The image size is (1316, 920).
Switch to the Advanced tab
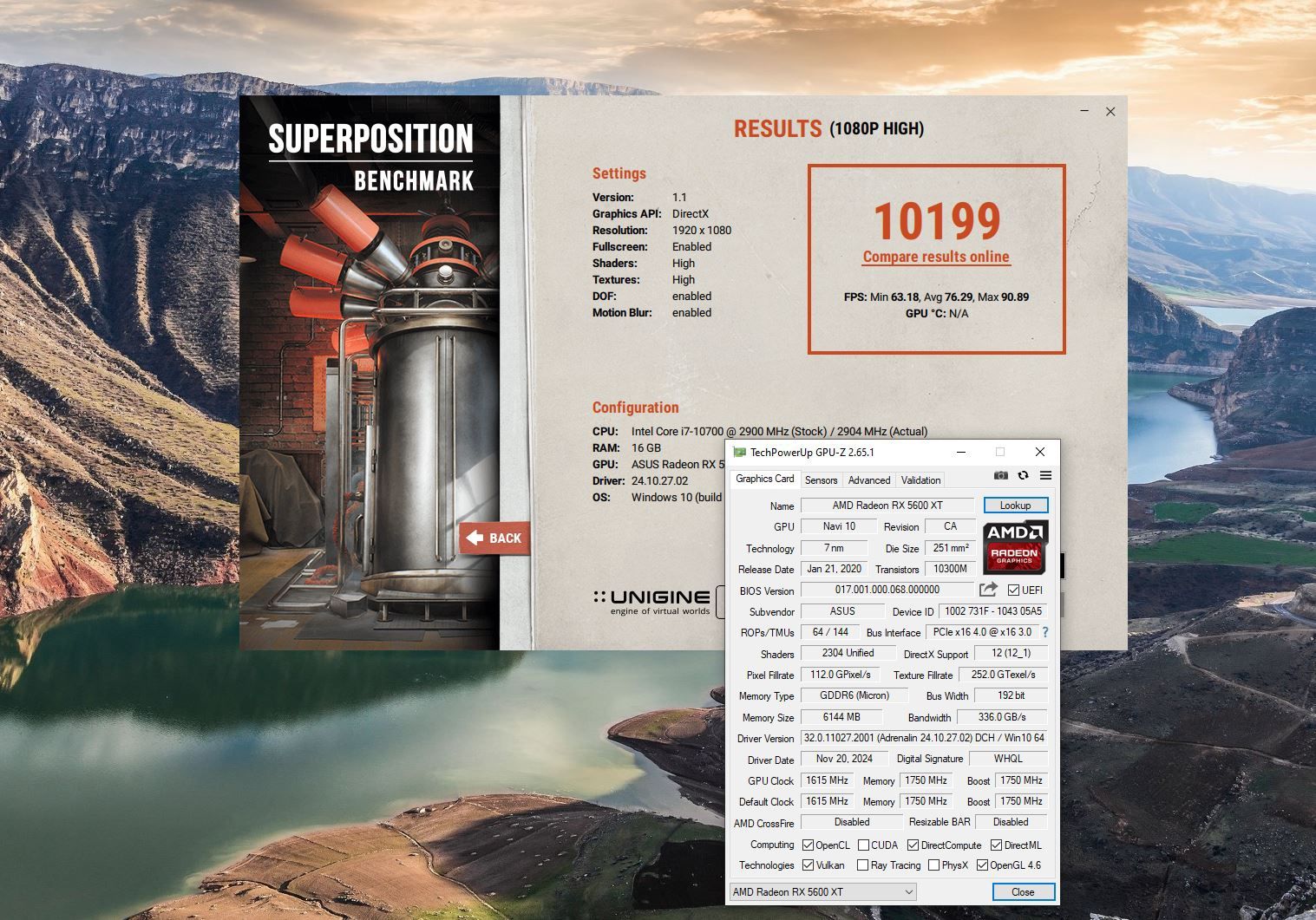tap(868, 480)
